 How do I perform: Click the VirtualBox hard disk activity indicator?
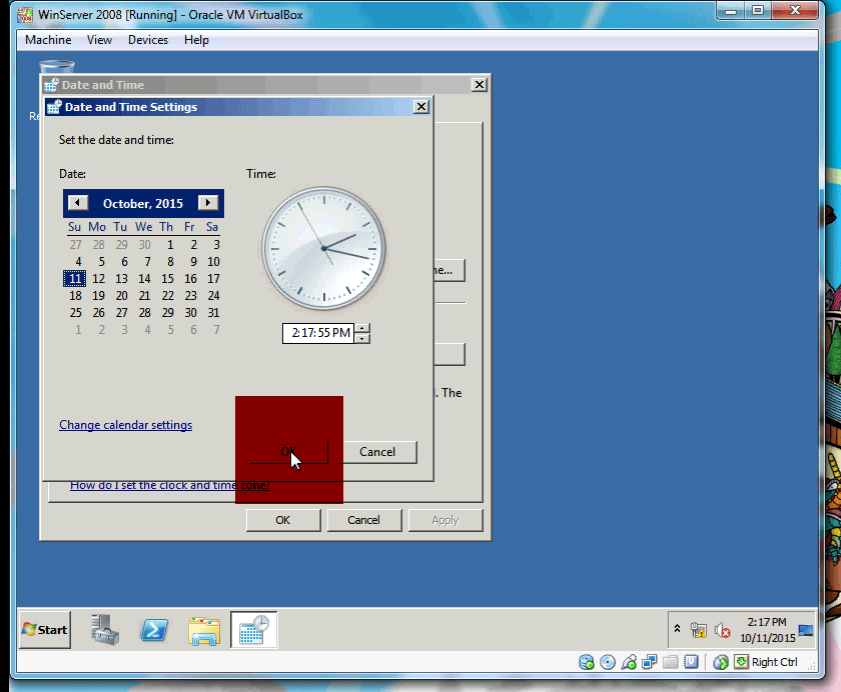coord(586,662)
